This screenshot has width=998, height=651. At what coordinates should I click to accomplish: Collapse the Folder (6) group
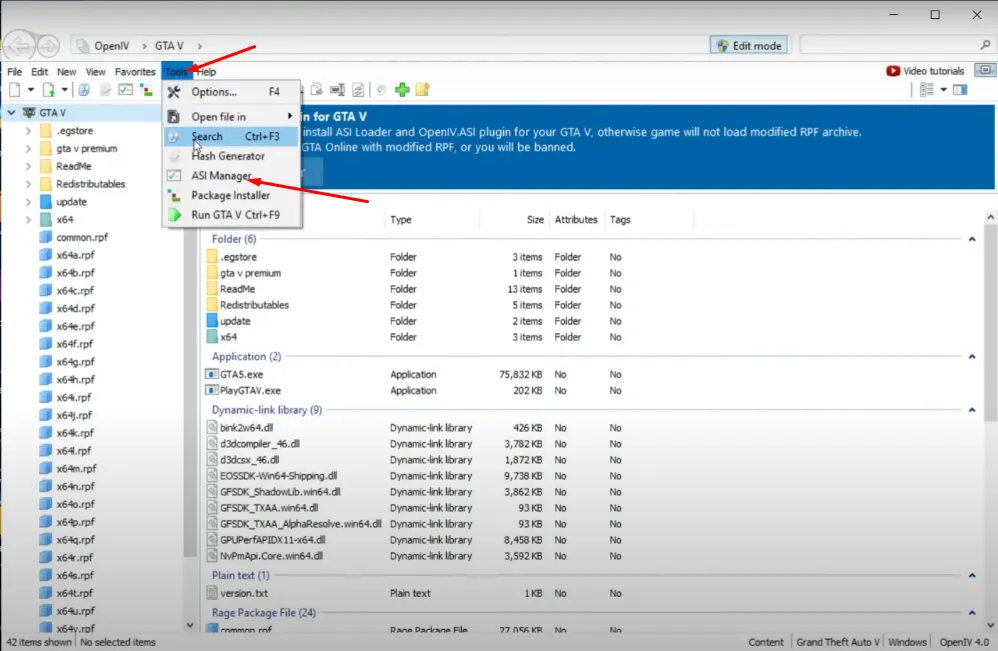coord(972,239)
